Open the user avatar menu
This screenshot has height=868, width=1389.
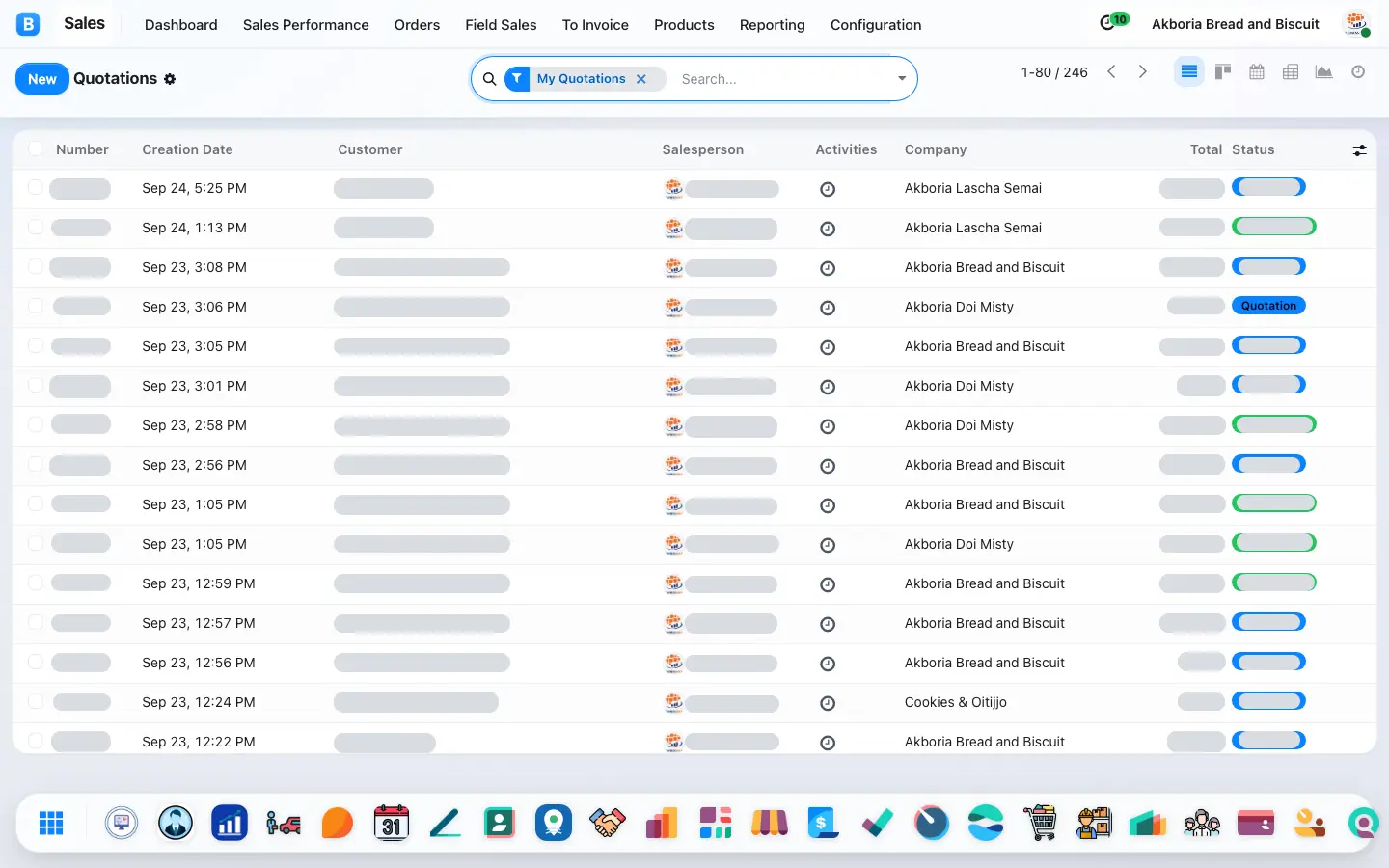click(1357, 24)
